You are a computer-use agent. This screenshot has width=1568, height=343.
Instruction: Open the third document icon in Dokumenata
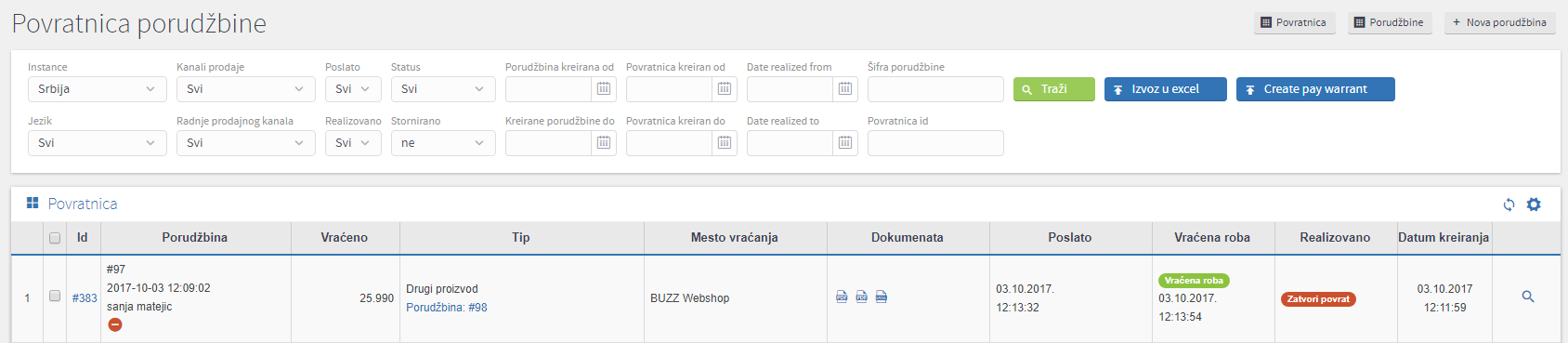click(x=882, y=297)
